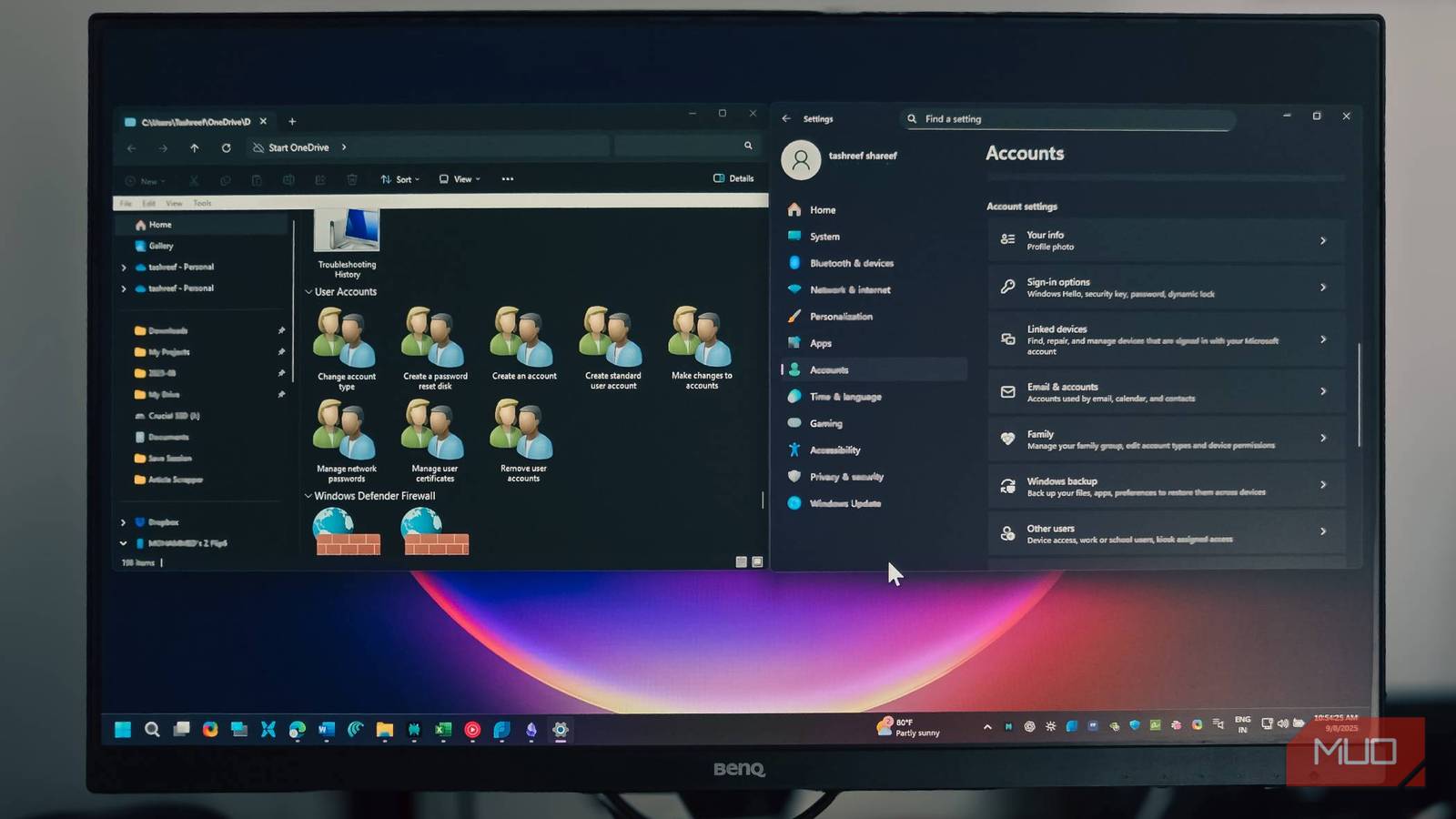Switch to large thumbnails view button
The height and width of the screenshot is (819, 1456).
pos(757,562)
